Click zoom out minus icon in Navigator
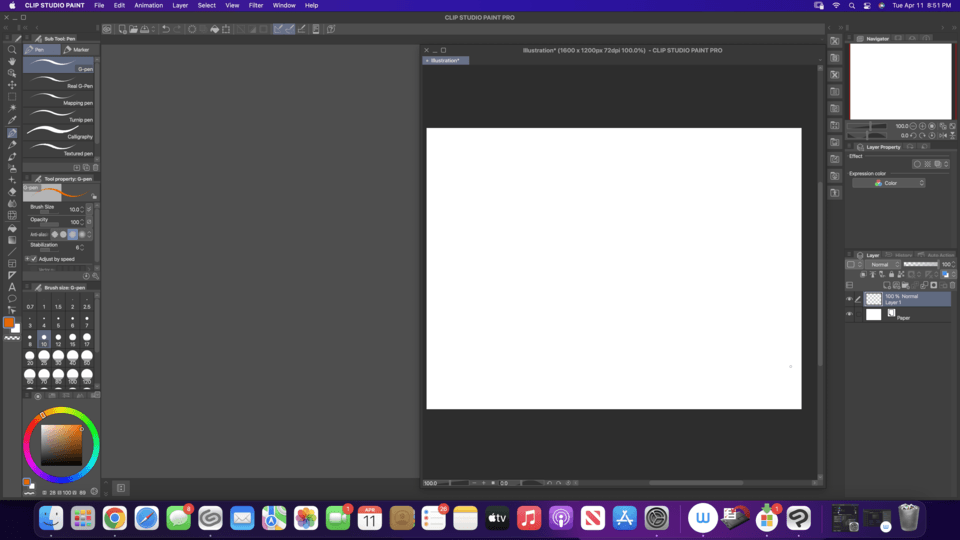 [x=913, y=126]
